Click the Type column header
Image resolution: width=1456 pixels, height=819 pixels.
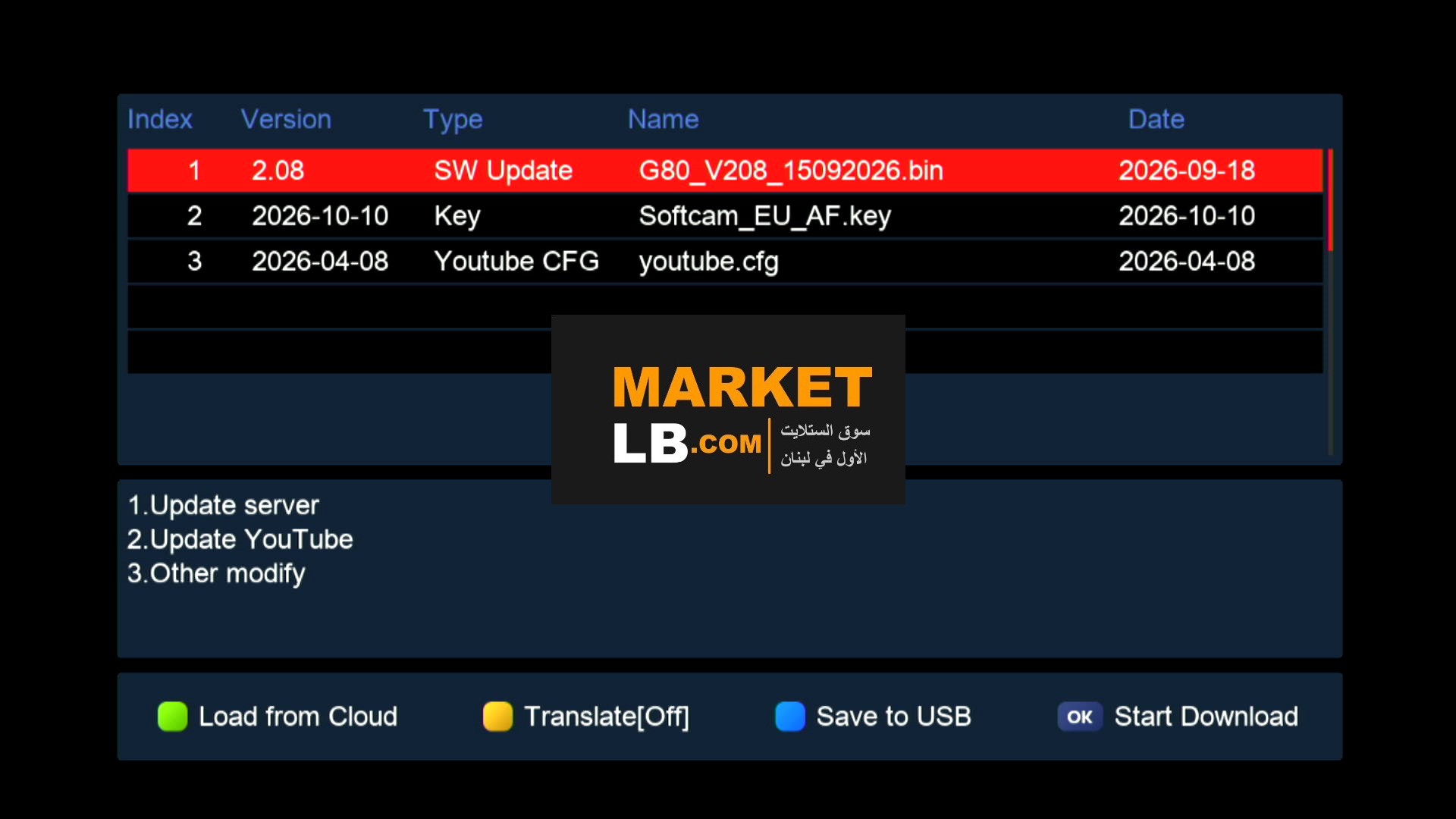point(453,120)
